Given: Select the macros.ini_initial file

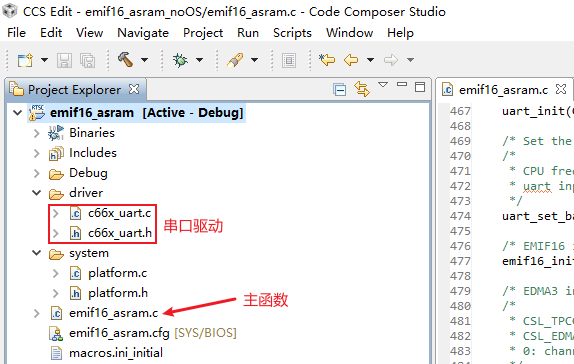Looking at the screenshot, I should (116, 353).
